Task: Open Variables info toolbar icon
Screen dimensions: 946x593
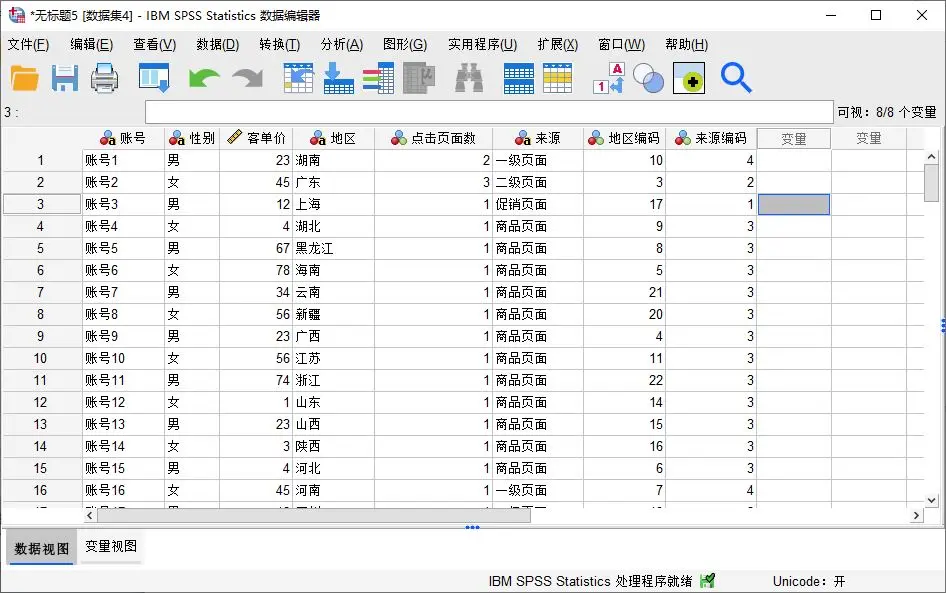Action: pyautogui.click(x=378, y=78)
